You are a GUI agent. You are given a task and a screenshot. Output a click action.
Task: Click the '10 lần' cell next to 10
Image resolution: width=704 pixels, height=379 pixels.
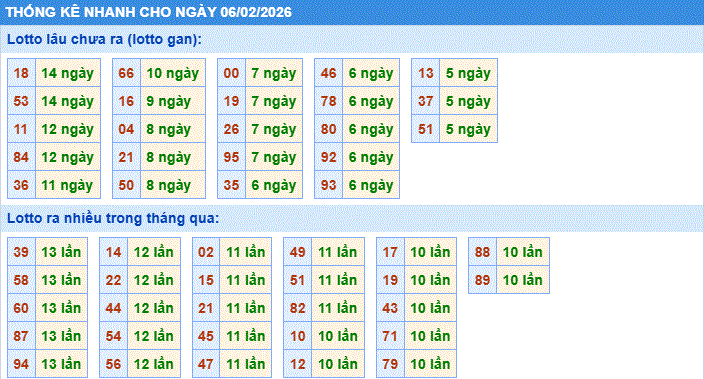338,335
